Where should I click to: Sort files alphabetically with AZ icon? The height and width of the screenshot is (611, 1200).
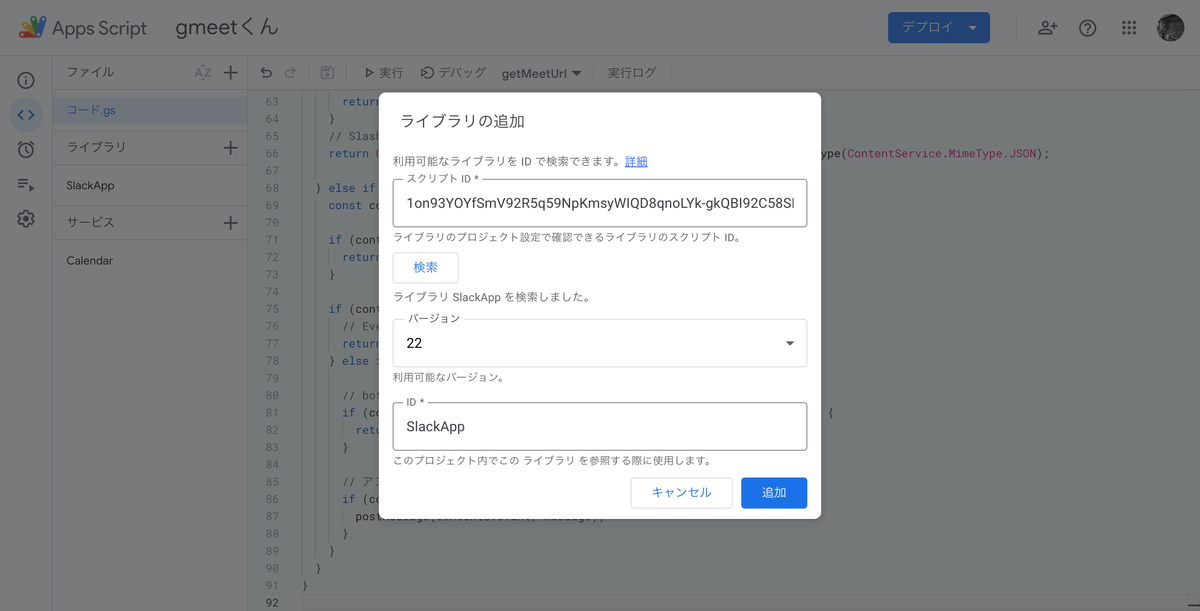tap(203, 72)
